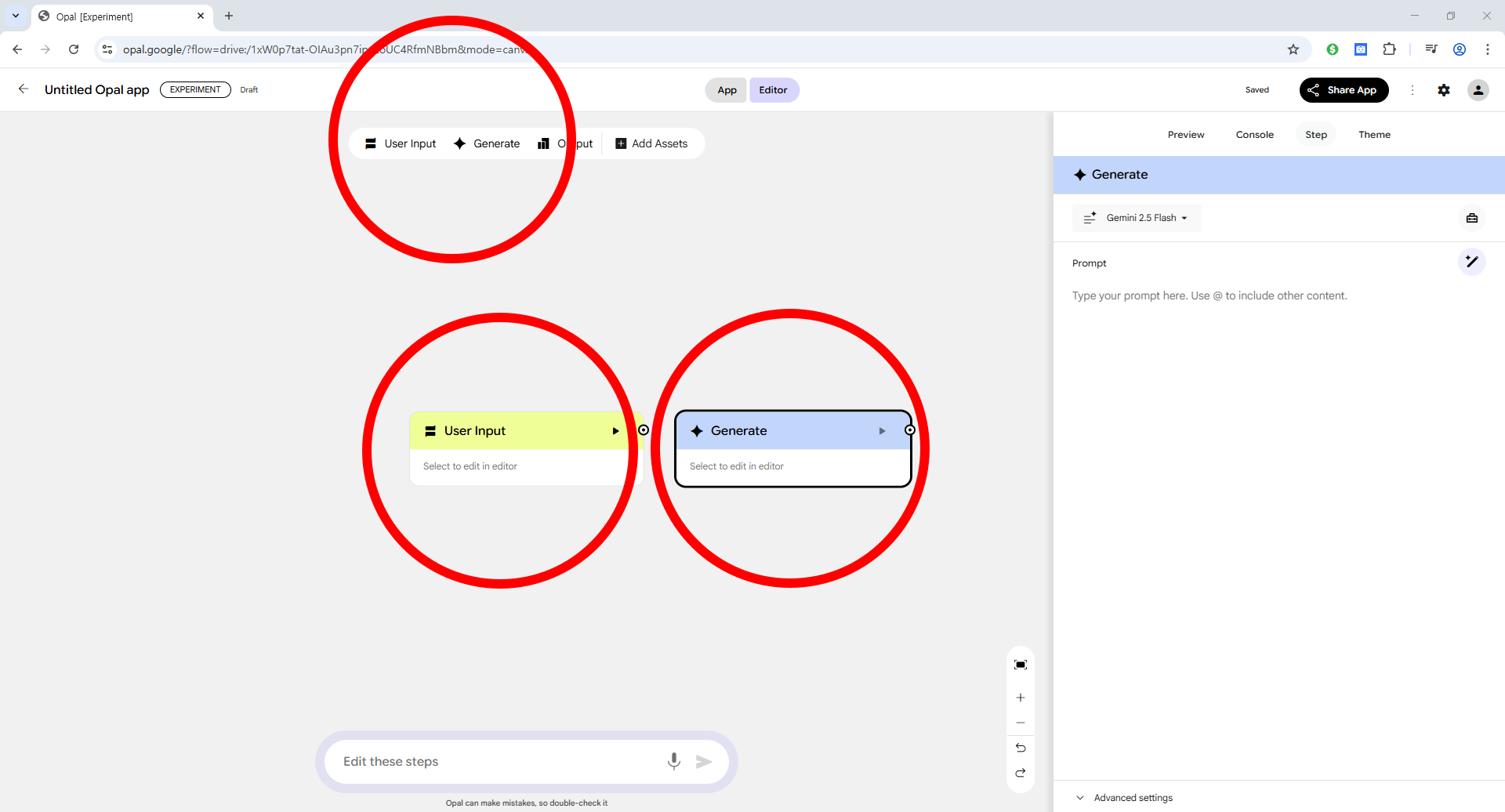Reload the page
This screenshot has height=812, width=1505.
(74, 49)
